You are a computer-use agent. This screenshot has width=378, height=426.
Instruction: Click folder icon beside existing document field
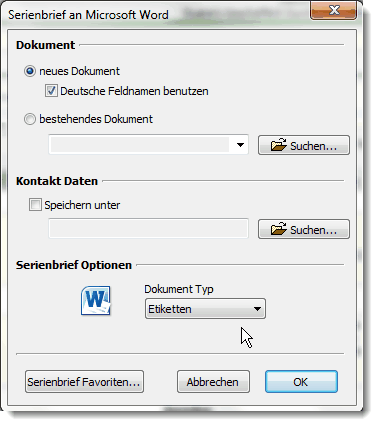tap(278, 145)
